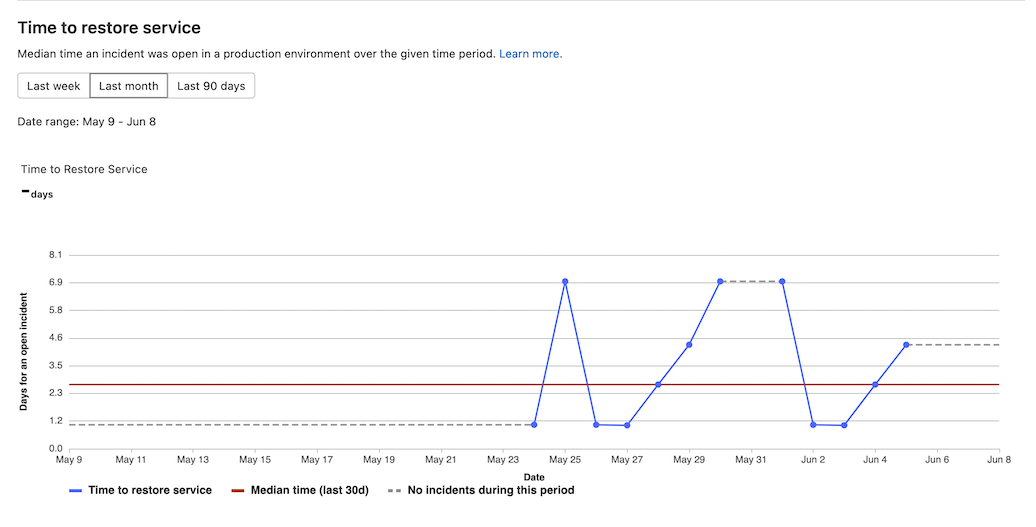
Task: Click the May 25 peak data point
Action: (565, 282)
